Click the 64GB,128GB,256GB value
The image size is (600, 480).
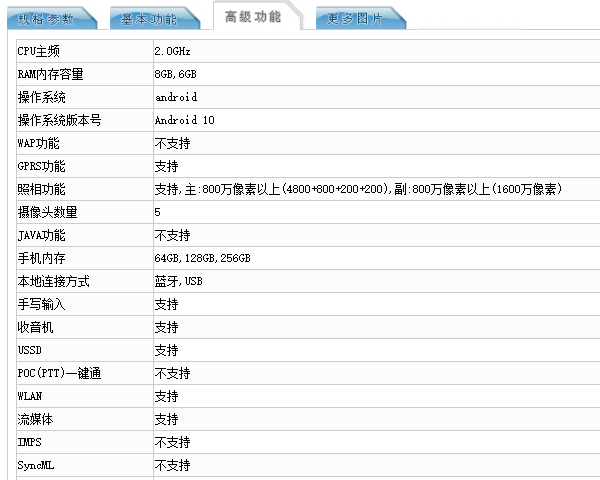[202, 258]
